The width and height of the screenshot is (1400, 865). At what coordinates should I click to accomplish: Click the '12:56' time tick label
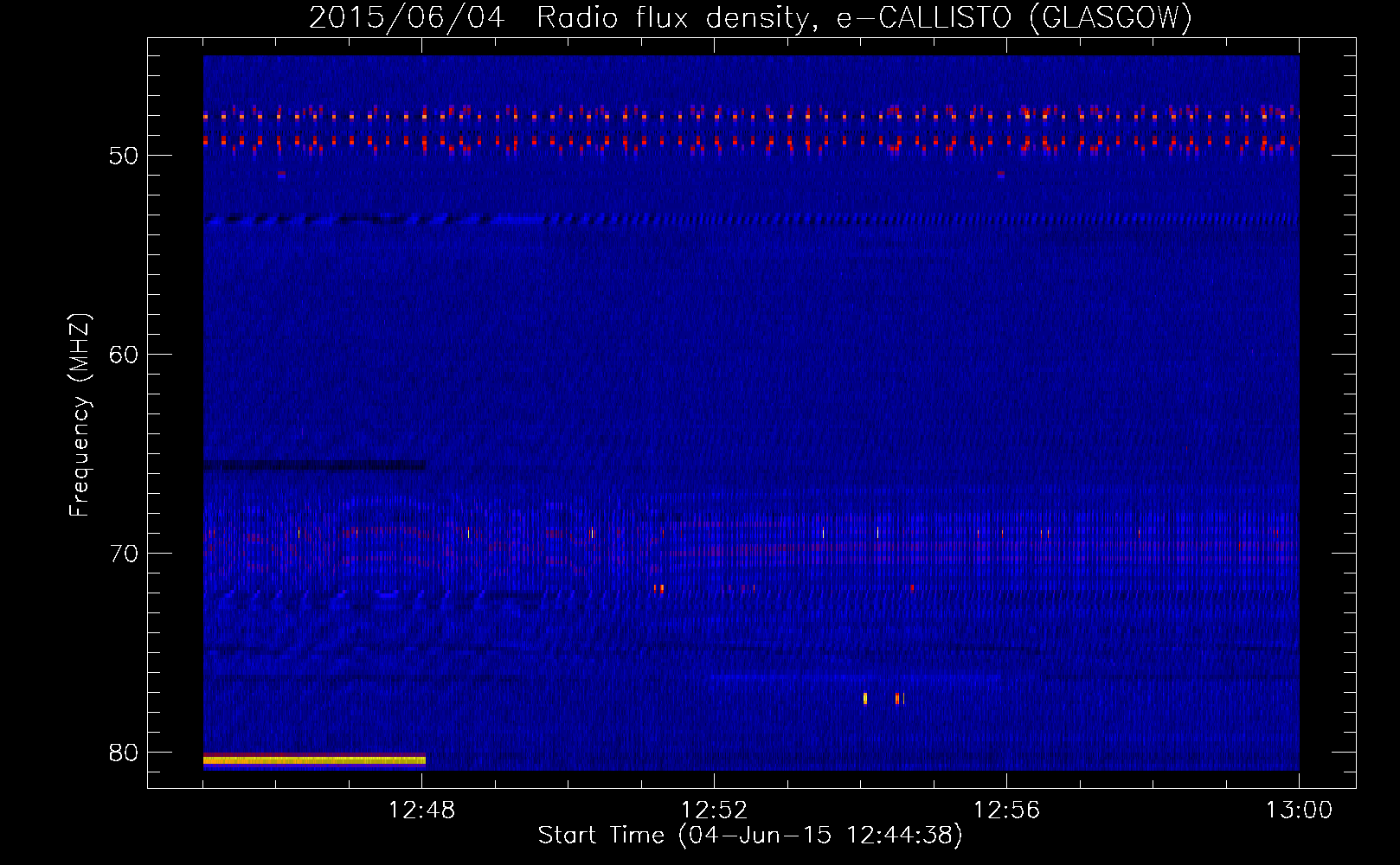(1007, 811)
